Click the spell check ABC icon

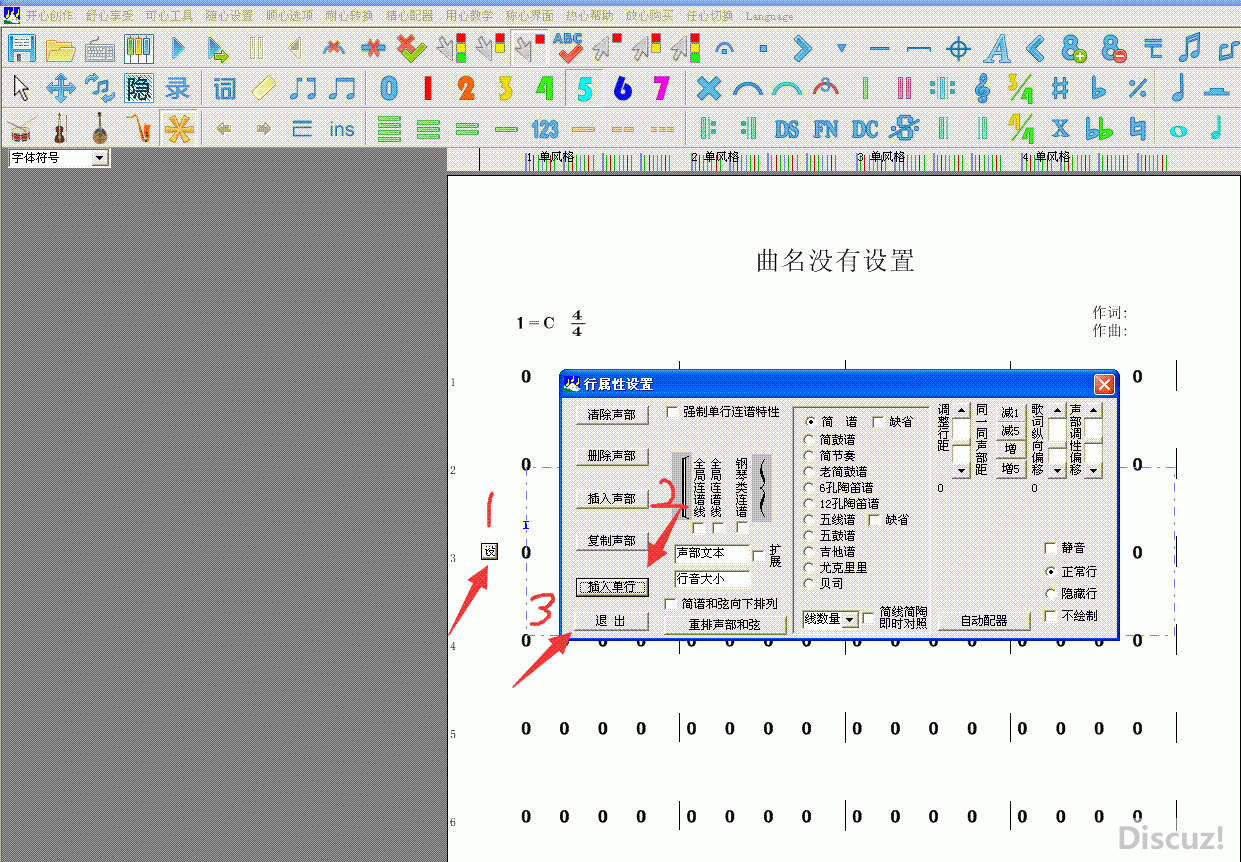coord(569,47)
